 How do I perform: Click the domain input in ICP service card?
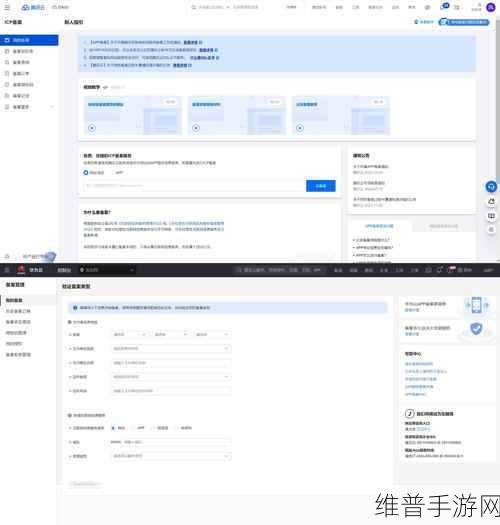point(194,185)
